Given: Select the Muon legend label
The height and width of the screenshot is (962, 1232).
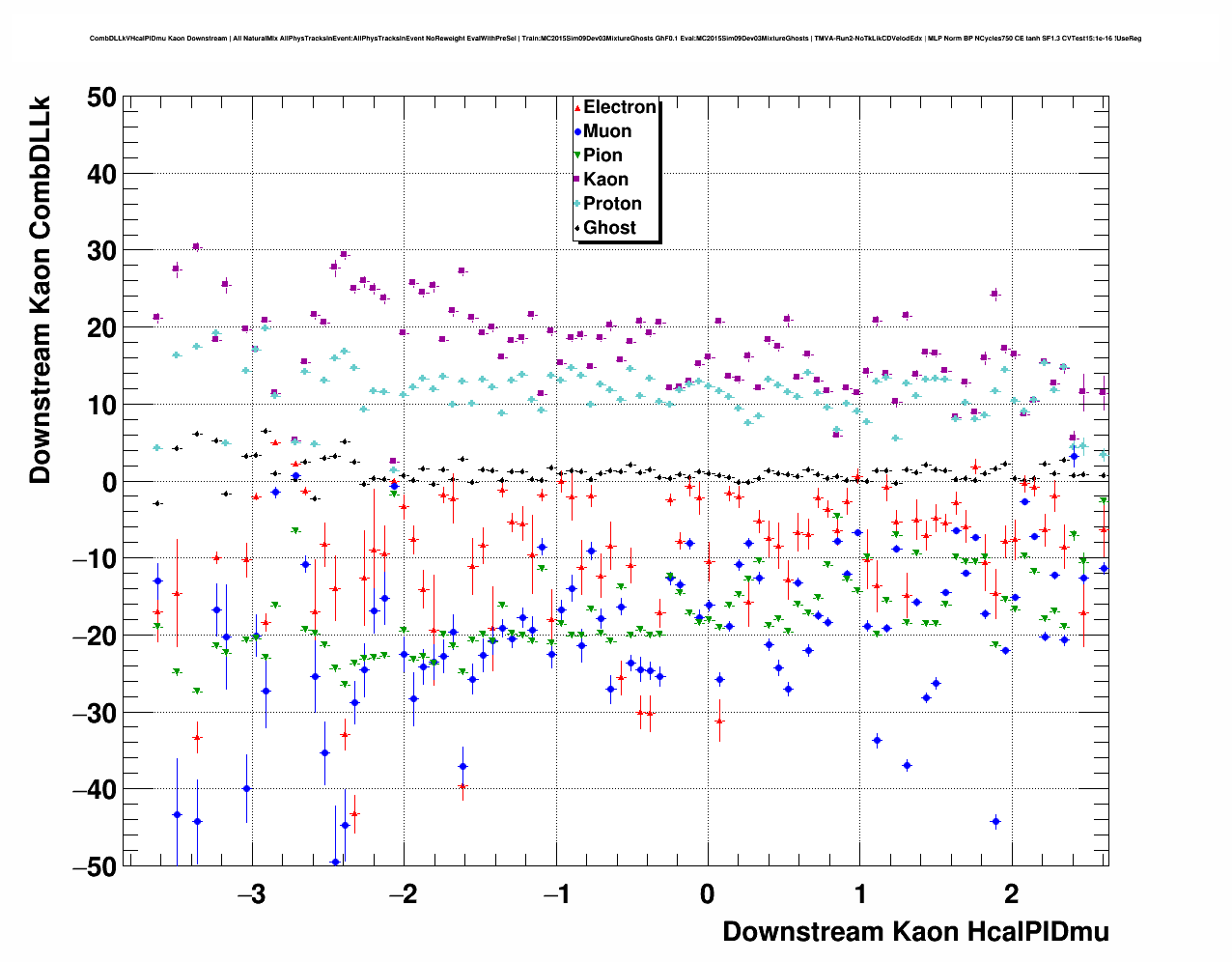Looking at the screenshot, I should coord(607,131).
